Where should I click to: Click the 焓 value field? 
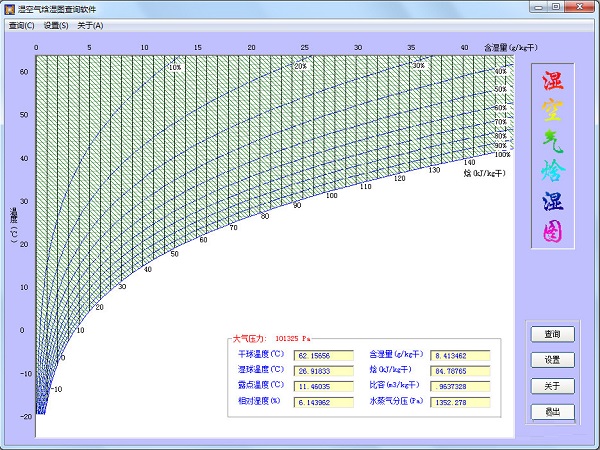460,371
